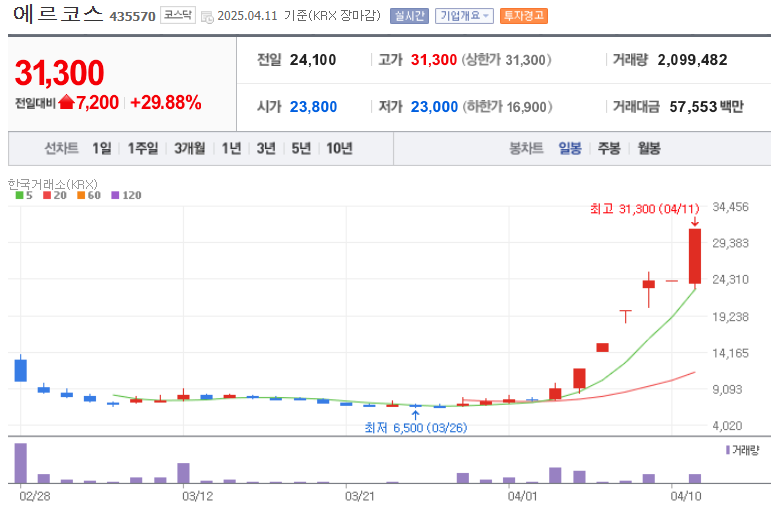Viewport: 771px width, 510px height.
Task: Click the red 20-day moving average swatch
Action: [47, 195]
